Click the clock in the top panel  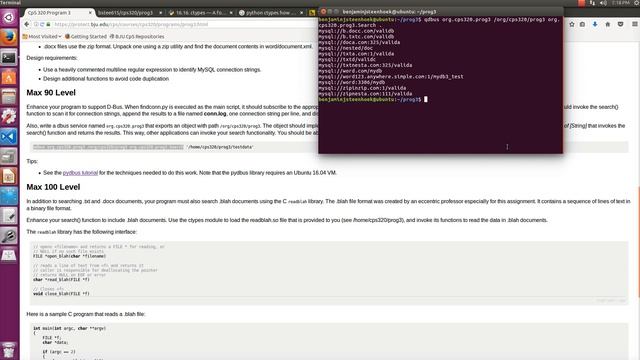620,3
